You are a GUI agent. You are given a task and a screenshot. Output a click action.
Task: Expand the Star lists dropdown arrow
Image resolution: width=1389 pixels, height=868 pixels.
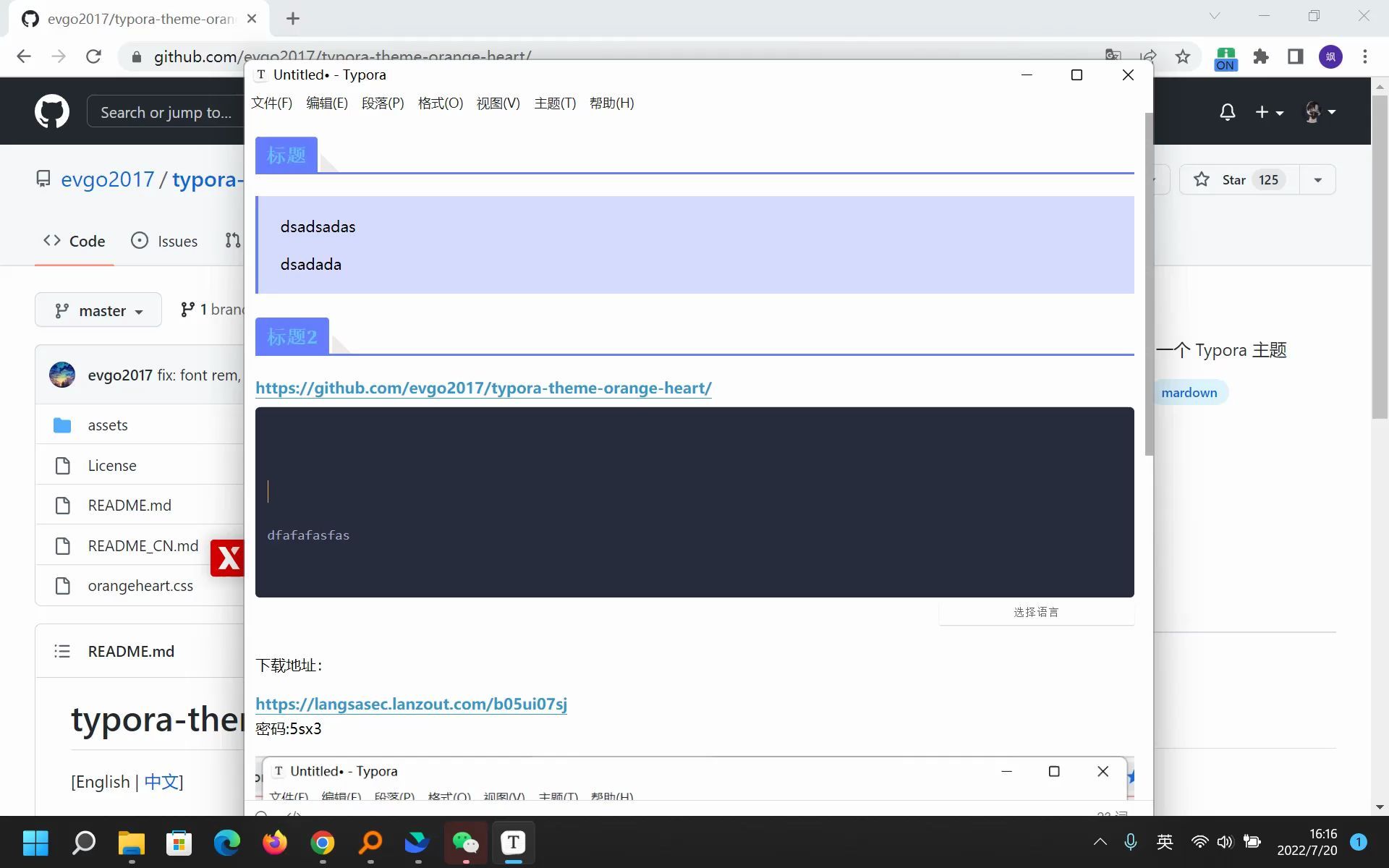[1318, 179]
